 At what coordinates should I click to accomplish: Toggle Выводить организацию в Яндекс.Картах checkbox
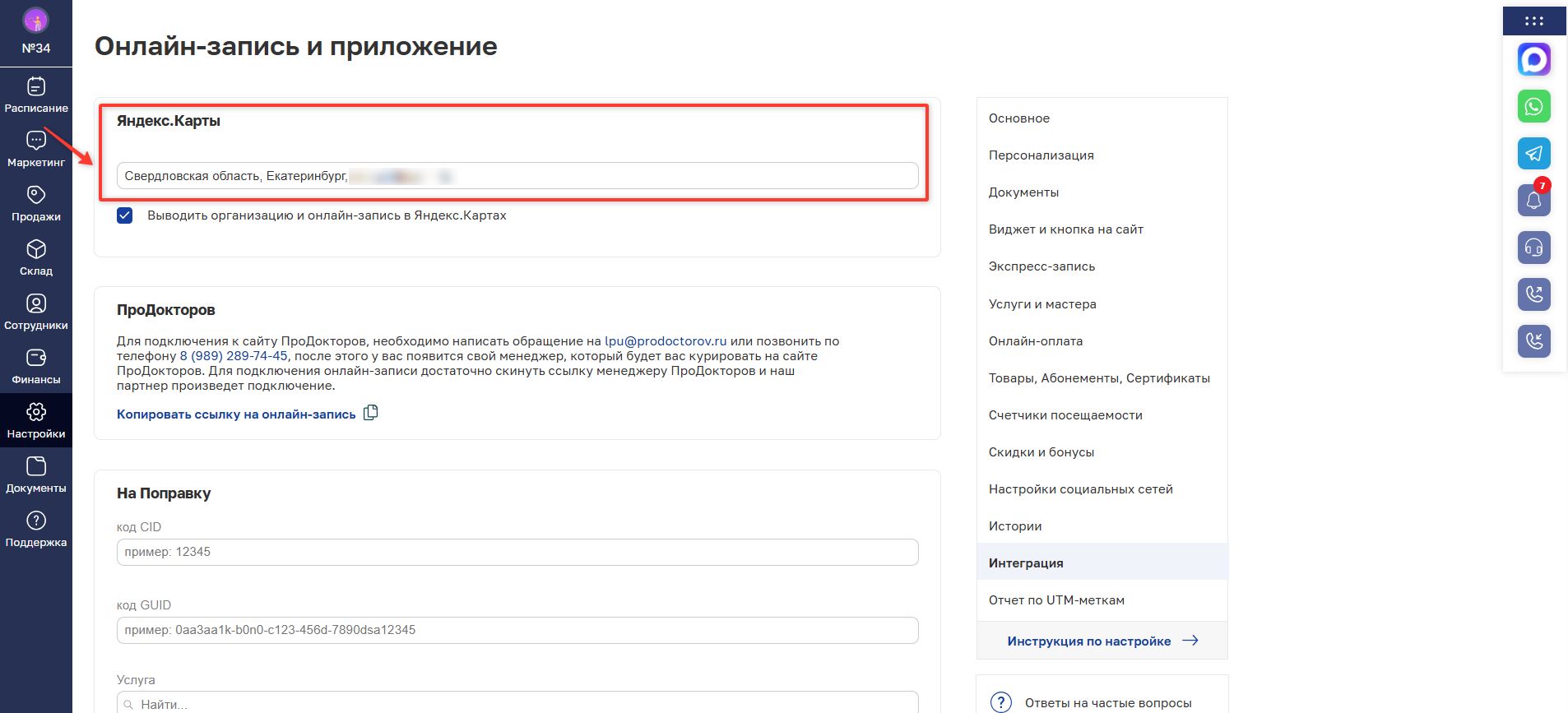(125, 215)
